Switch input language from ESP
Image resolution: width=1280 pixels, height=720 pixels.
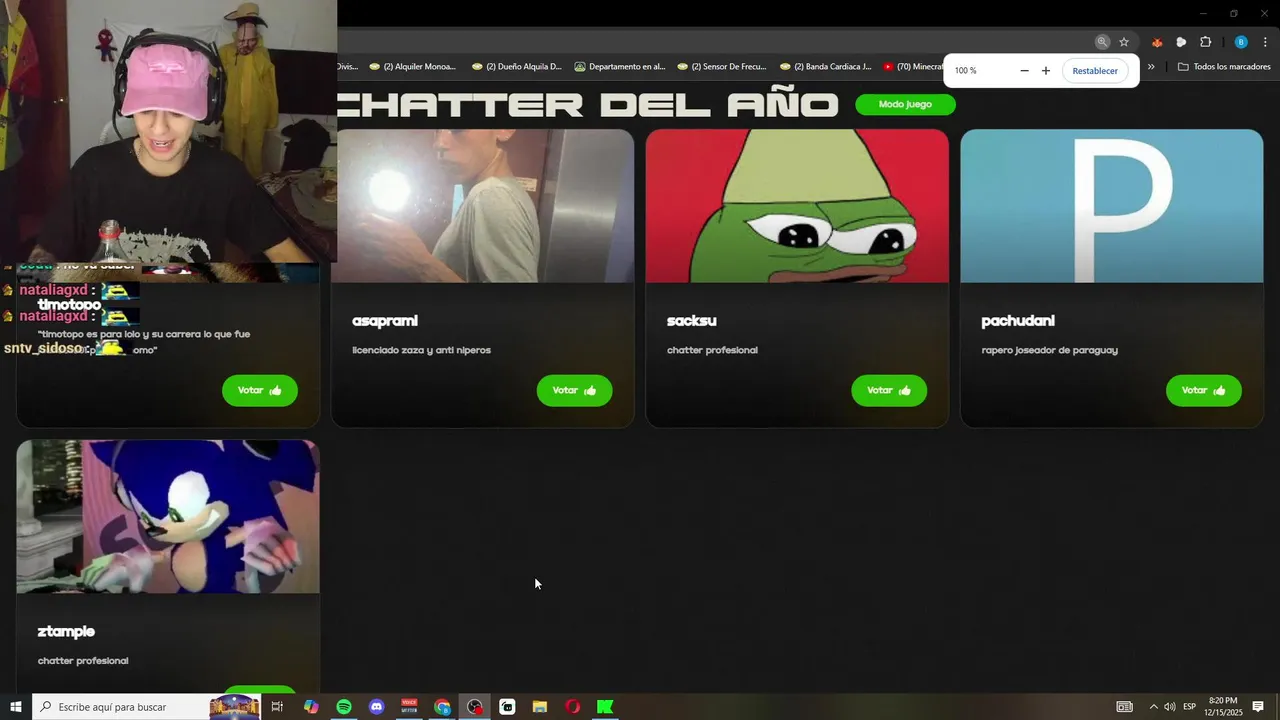pos(1190,707)
